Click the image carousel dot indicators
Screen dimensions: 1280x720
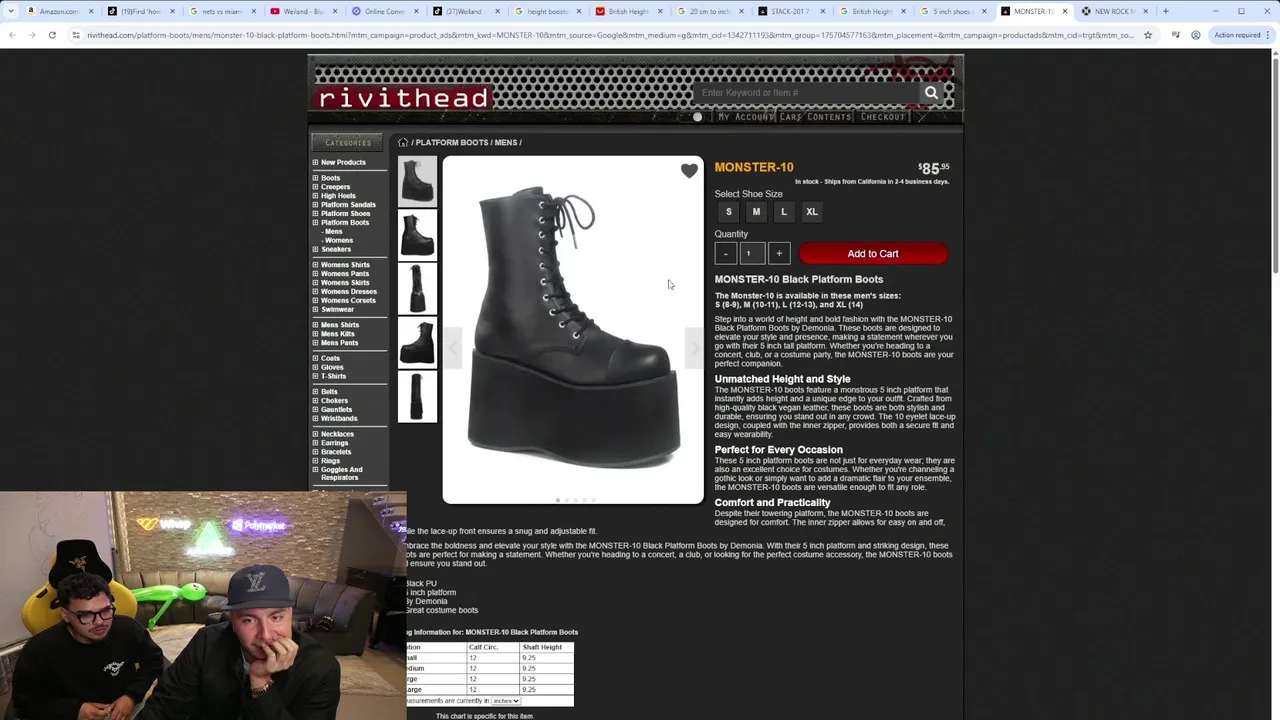click(575, 500)
